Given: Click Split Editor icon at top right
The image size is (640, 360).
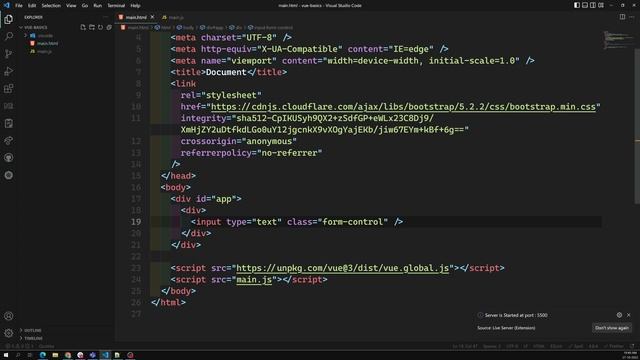Looking at the screenshot, I should pos(622,17).
